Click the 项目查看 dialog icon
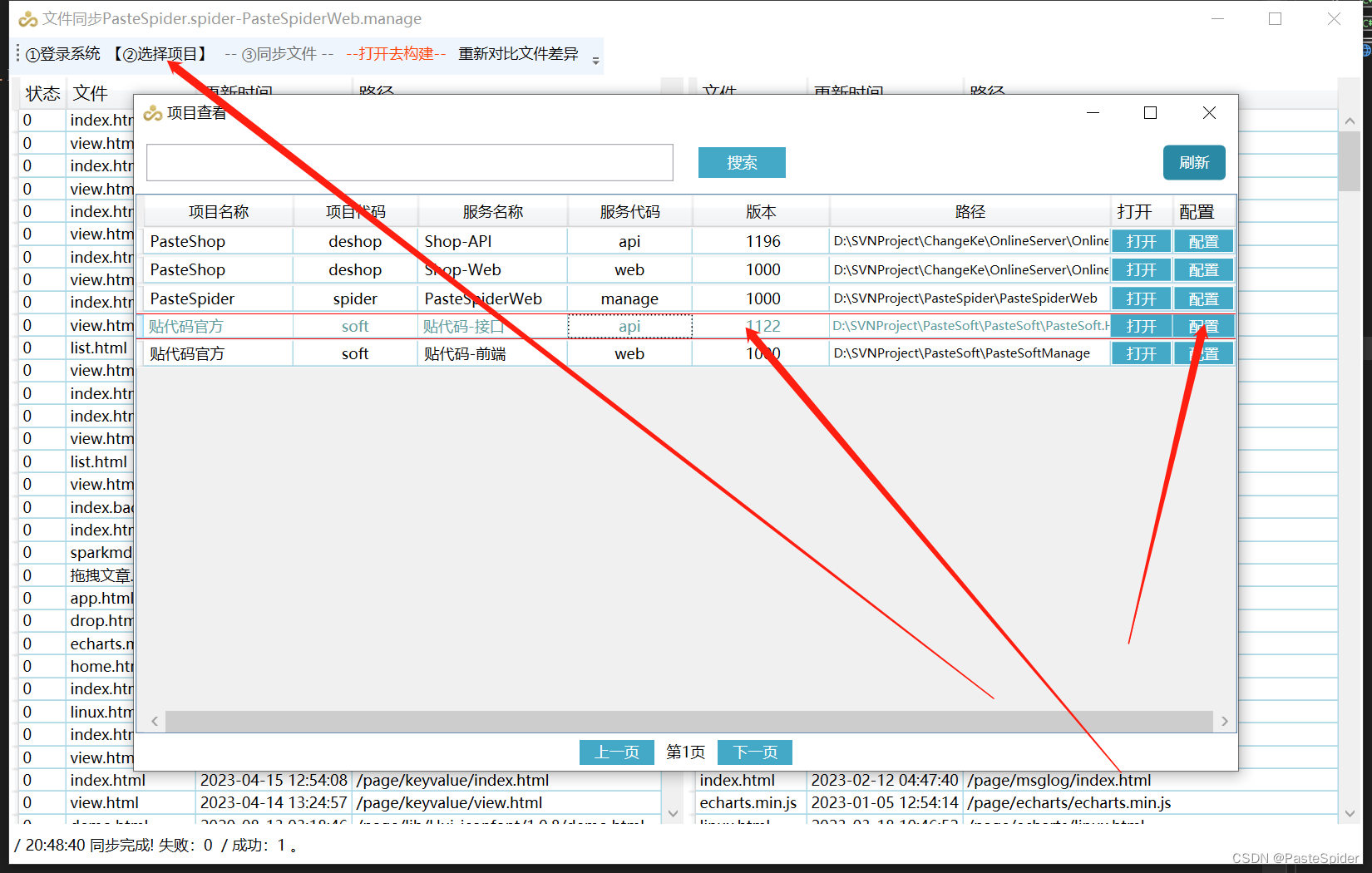This screenshot has width=1372, height=873. pyautogui.click(x=153, y=113)
